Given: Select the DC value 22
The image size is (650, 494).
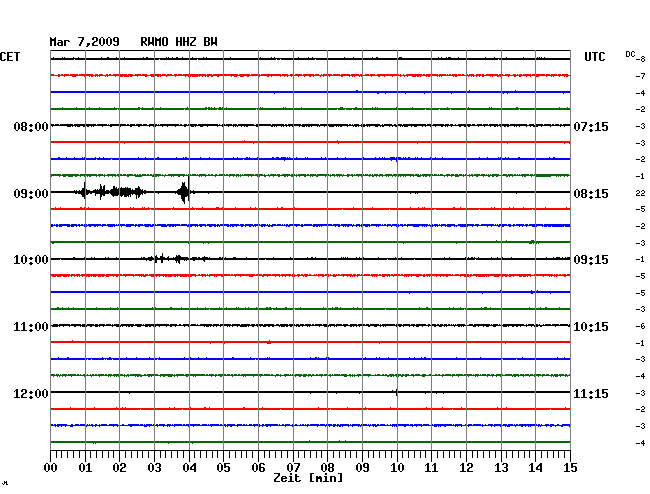Looking at the screenshot, I should 640,193.
